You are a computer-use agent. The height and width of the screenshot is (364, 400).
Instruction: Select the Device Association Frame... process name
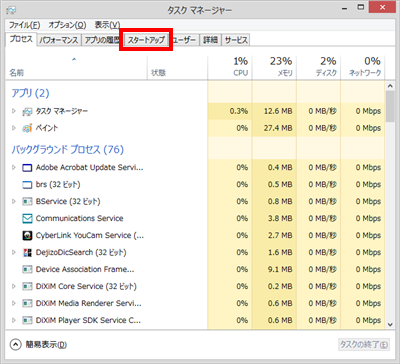point(85,269)
